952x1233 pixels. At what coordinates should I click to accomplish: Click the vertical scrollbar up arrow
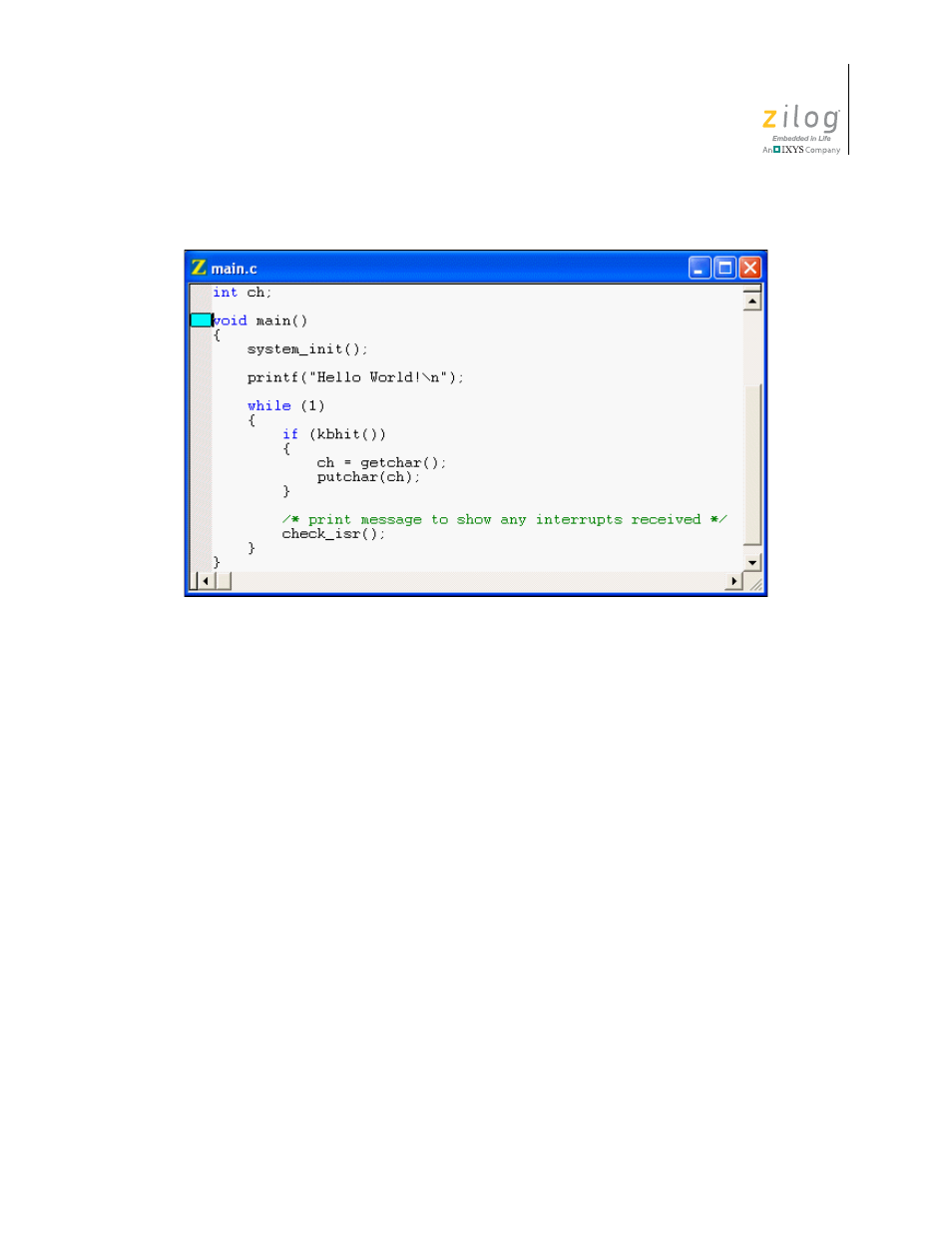click(752, 301)
